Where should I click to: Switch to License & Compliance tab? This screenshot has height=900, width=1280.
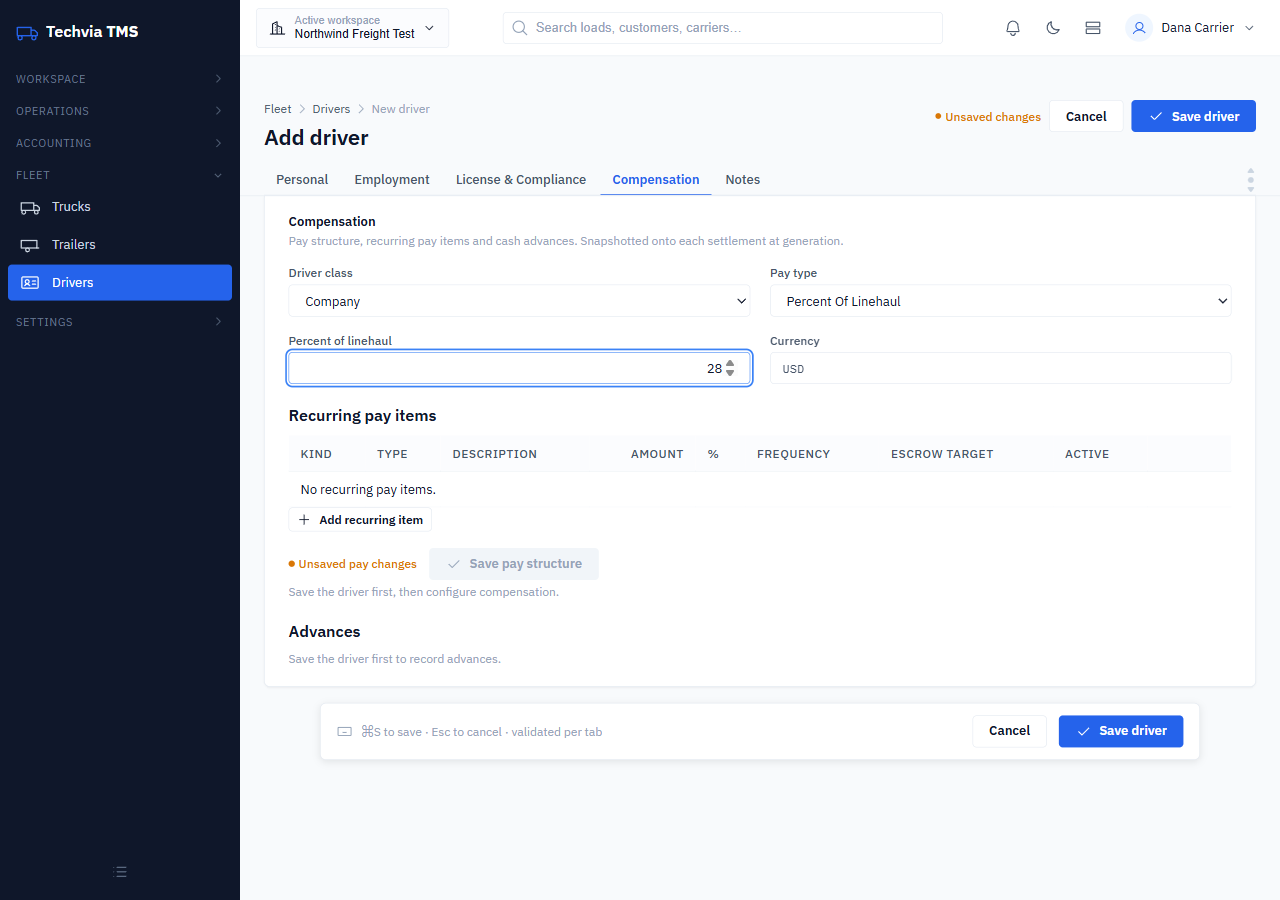(x=521, y=180)
